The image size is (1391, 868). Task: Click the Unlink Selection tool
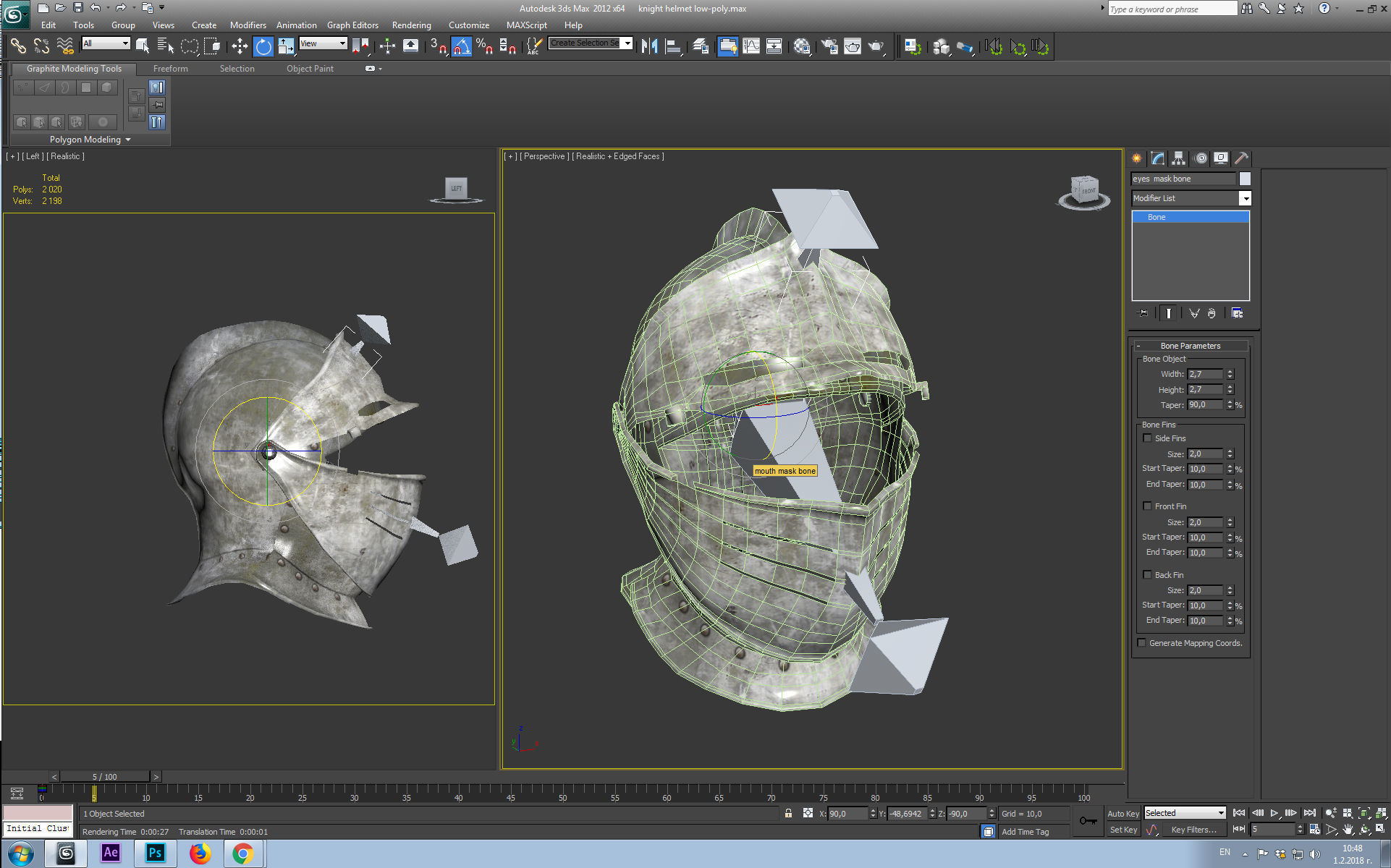41,47
